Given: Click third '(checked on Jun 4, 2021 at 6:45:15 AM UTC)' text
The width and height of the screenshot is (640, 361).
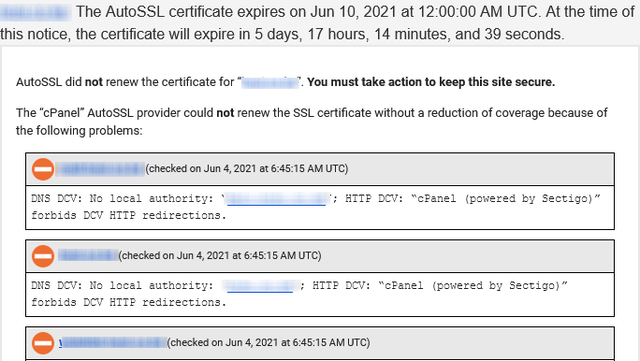Looking at the screenshot, I should coord(269,343).
